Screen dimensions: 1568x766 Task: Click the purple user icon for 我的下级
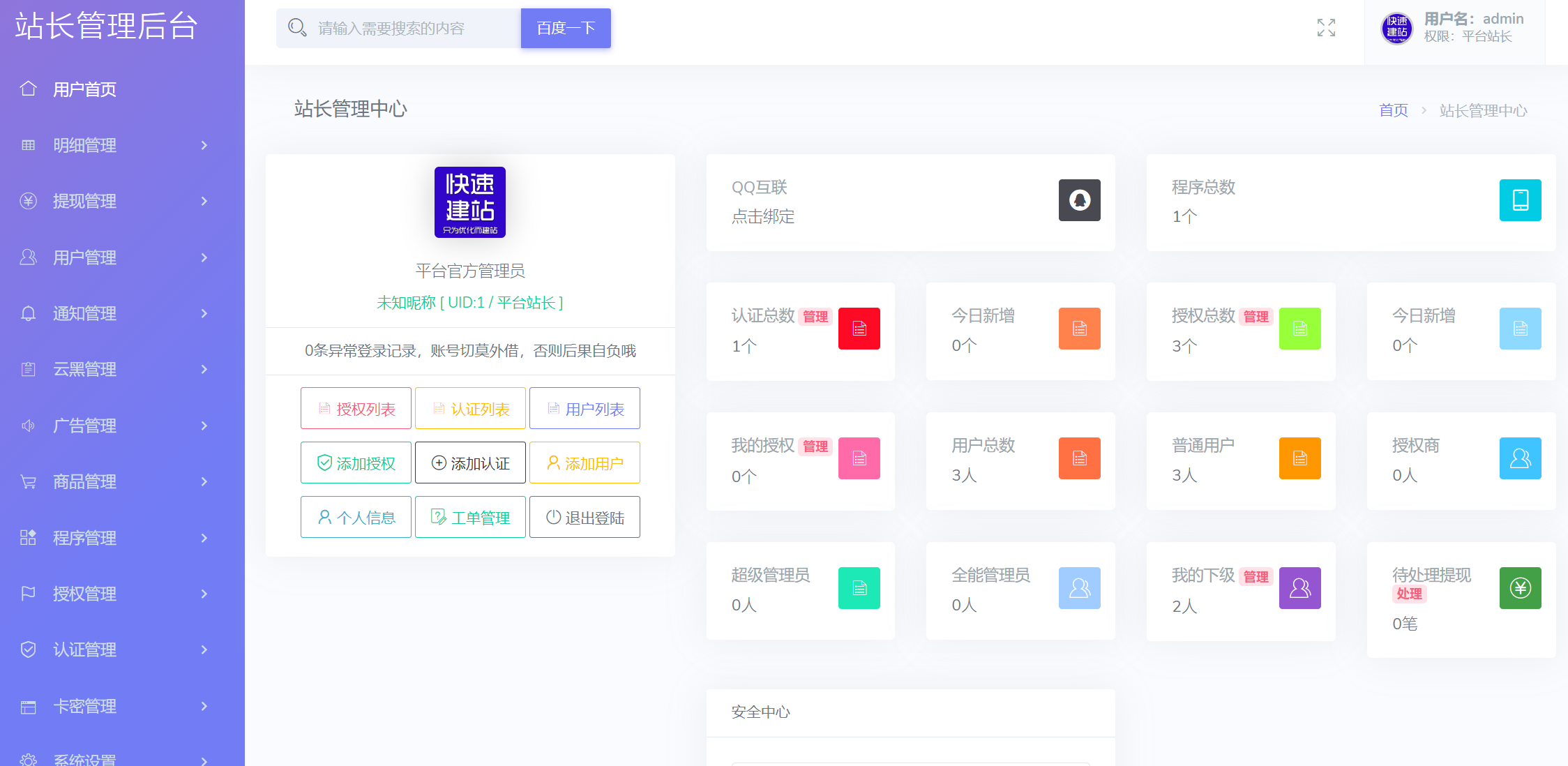(x=1299, y=588)
